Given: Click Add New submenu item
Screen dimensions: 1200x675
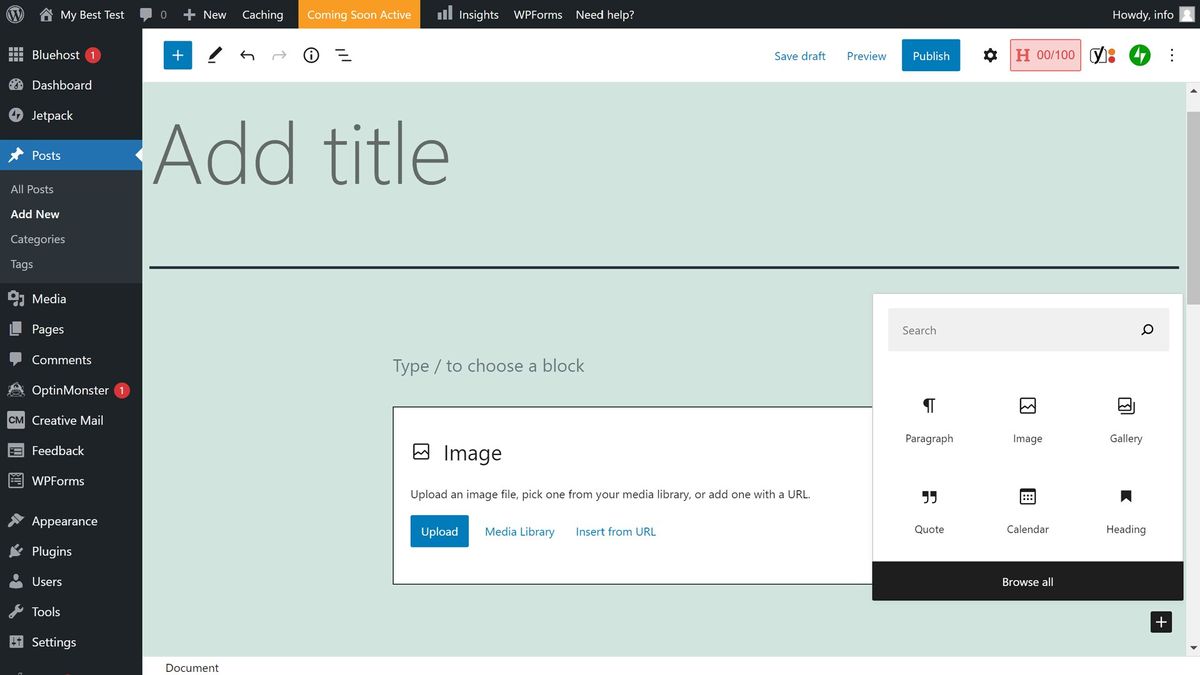Looking at the screenshot, I should coord(35,214).
